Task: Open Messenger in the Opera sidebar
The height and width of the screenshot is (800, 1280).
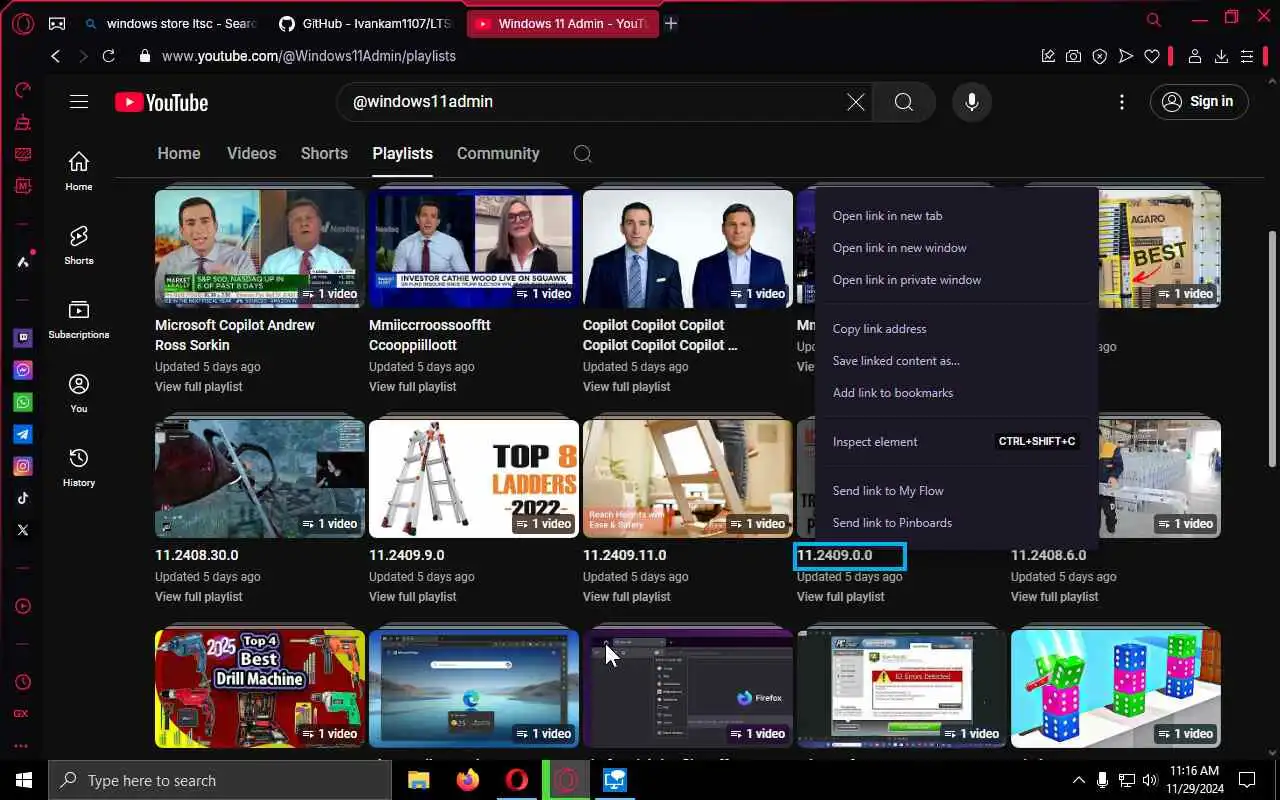Action: tap(22, 370)
